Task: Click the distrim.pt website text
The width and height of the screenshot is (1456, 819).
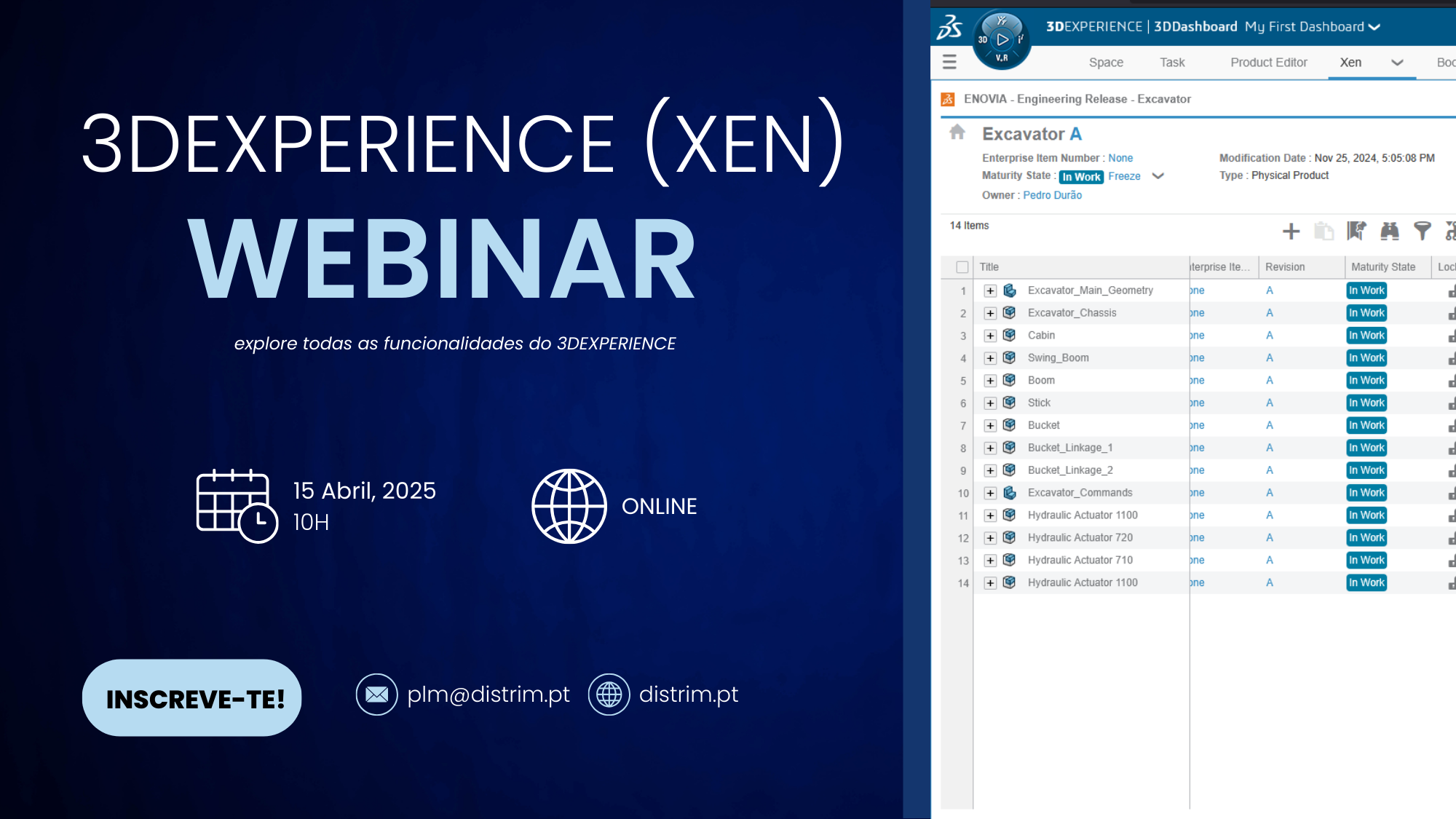Action: 689,695
